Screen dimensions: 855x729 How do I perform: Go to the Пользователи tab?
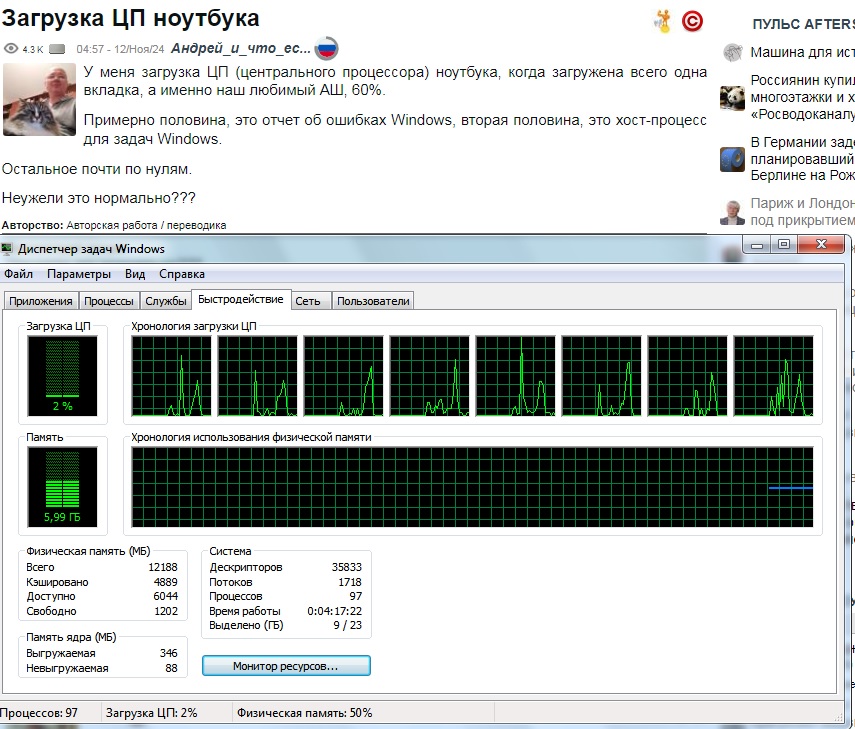coord(372,301)
